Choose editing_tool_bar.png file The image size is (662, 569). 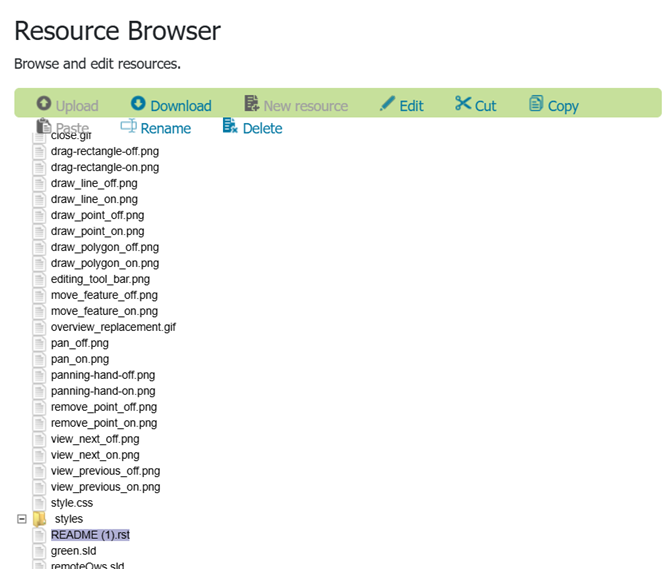[x=100, y=279]
